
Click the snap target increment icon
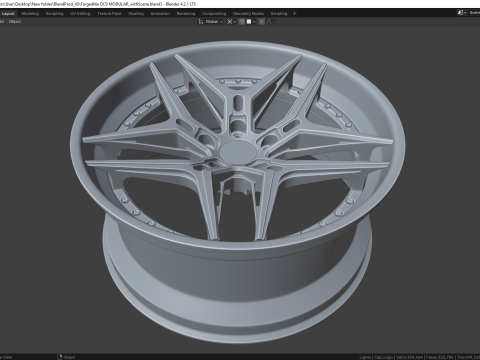coord(249,22)
